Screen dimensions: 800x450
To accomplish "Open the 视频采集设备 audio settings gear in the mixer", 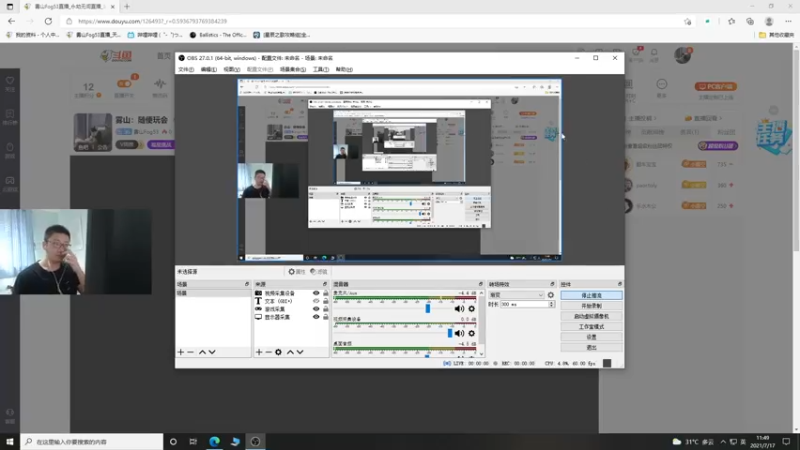I will click(x=471, y=333).
